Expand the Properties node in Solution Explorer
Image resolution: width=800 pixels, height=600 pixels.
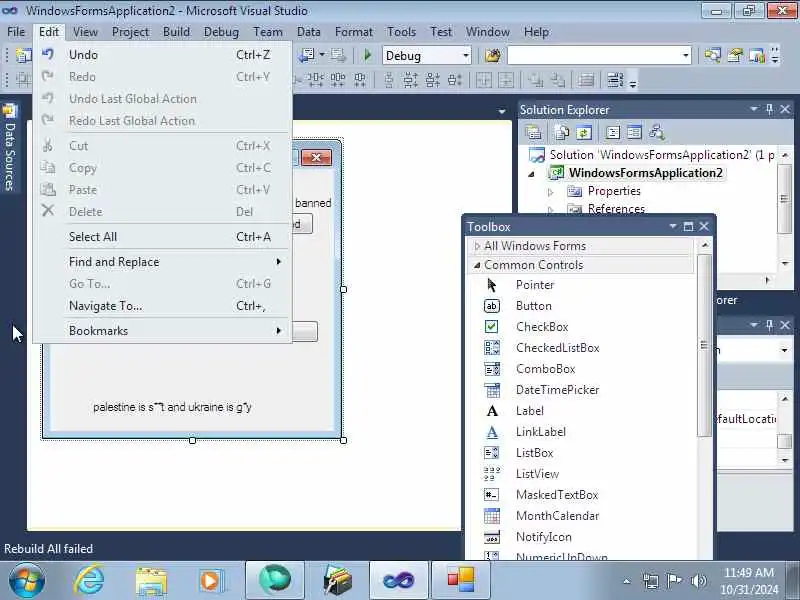pos(551,192)
